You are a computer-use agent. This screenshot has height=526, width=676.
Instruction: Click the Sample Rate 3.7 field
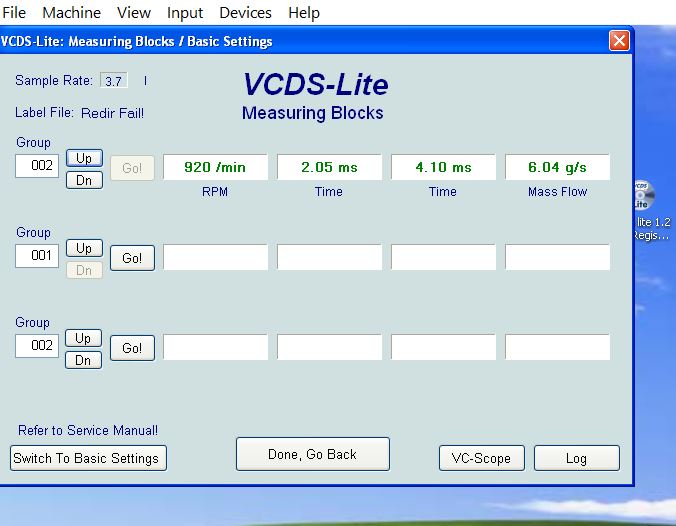tap(114, 81)
